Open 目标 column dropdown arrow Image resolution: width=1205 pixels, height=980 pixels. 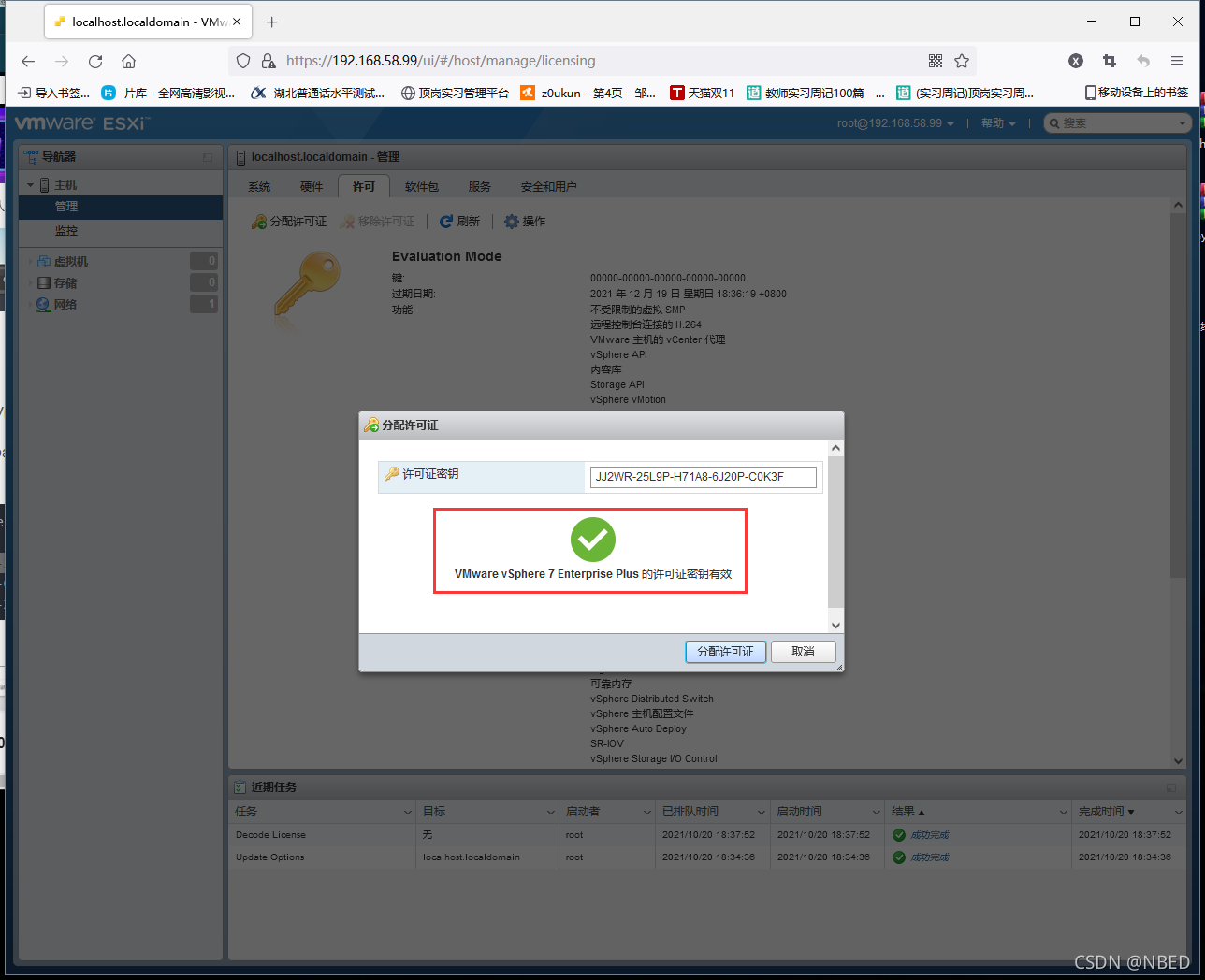click(551, 813)
